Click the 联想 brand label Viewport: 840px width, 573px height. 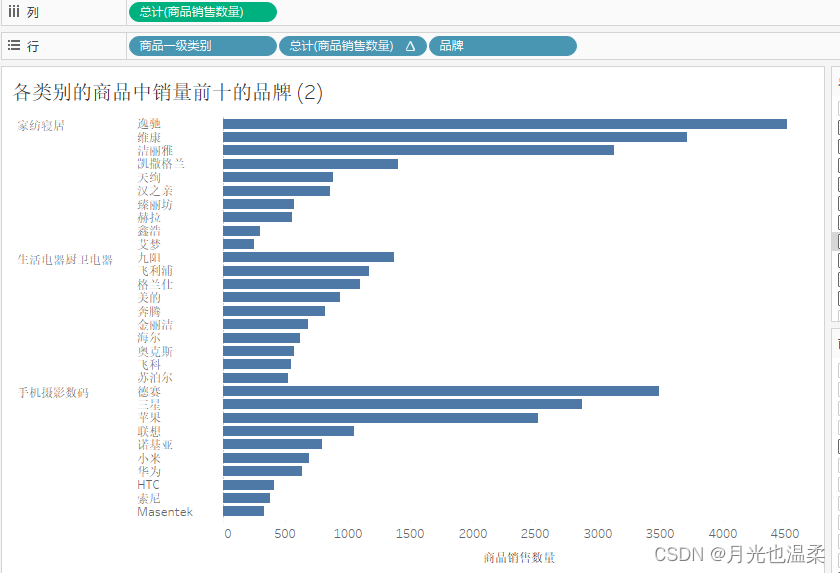coord(149,431)
